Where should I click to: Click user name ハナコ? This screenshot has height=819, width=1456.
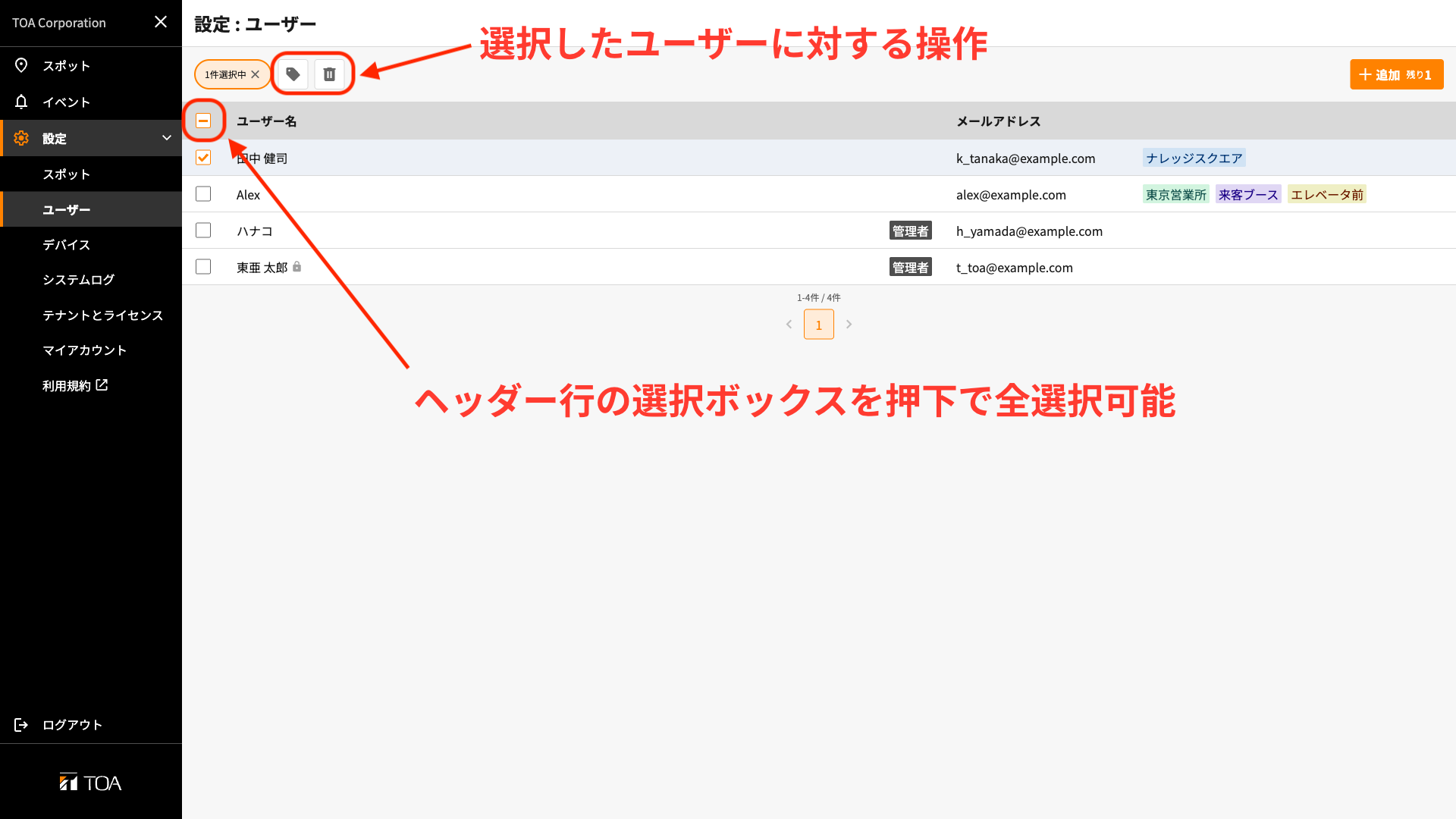point(255,231)
